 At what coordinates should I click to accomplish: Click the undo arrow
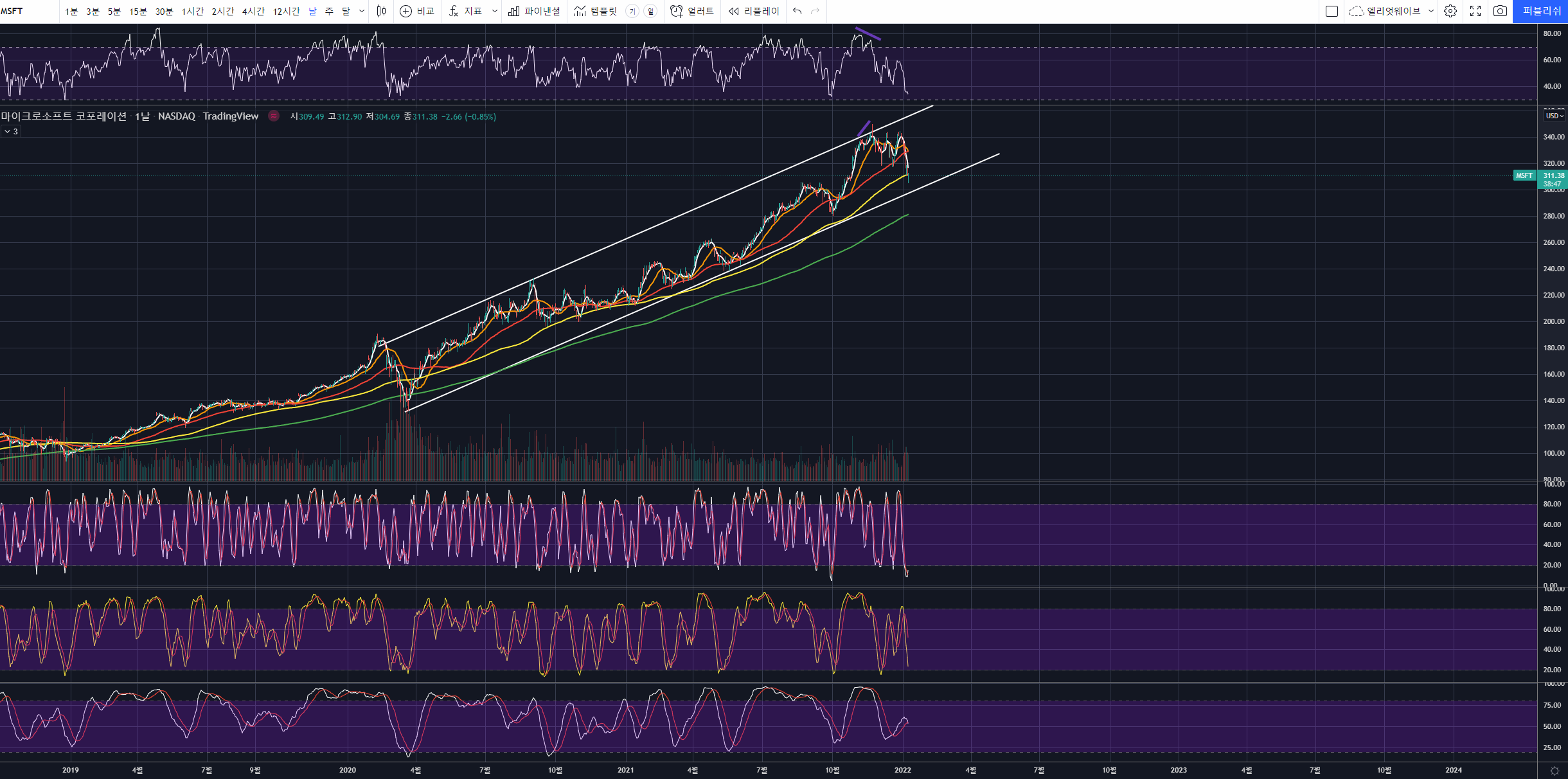point(797,11)
